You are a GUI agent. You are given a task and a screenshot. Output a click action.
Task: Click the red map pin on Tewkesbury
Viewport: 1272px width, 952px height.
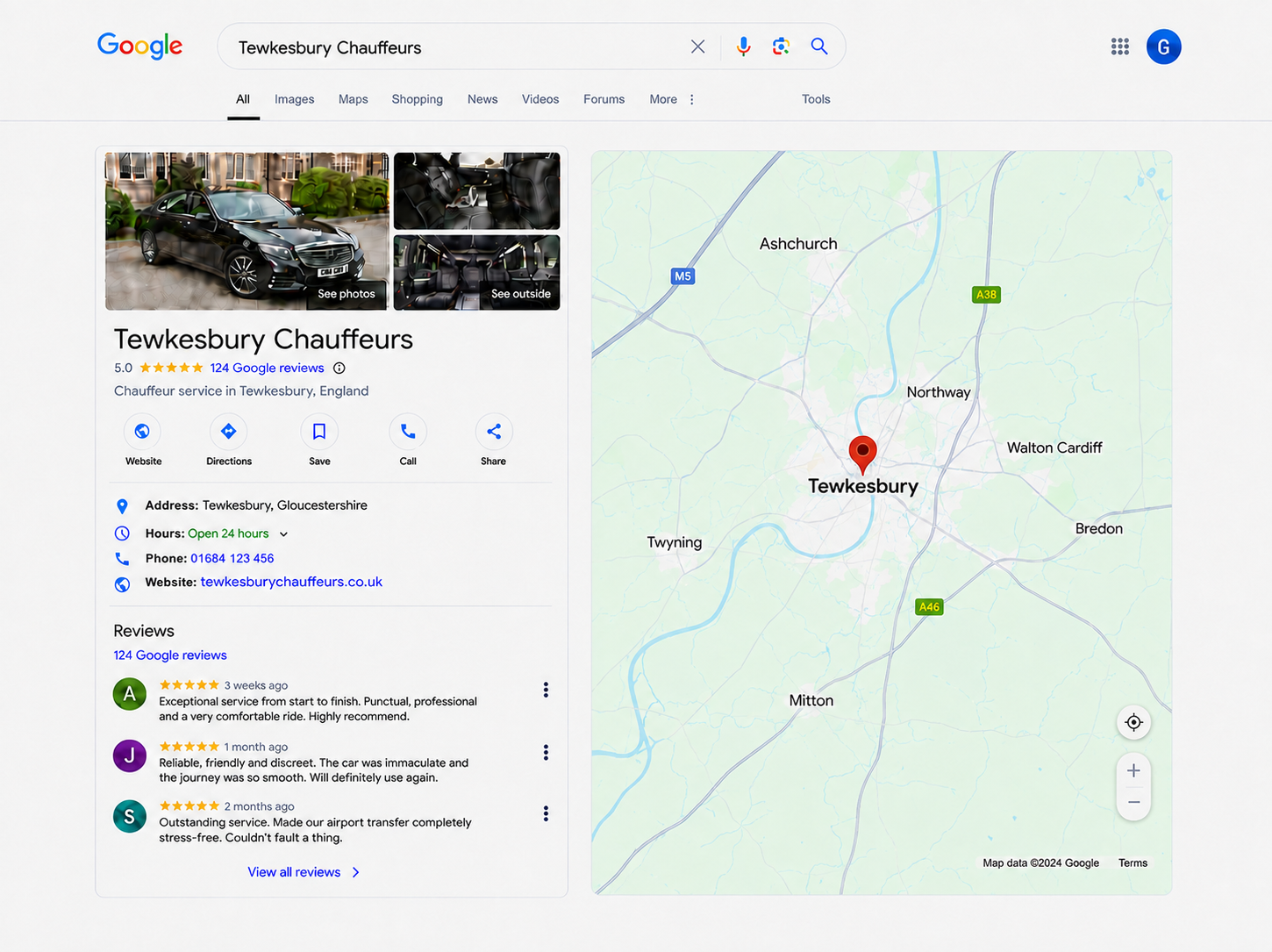coord(863,454)
